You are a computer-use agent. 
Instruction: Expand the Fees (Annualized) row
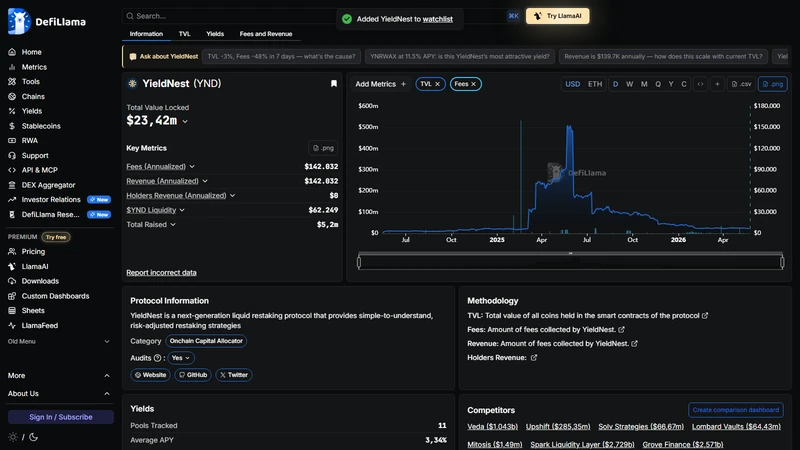192,167
